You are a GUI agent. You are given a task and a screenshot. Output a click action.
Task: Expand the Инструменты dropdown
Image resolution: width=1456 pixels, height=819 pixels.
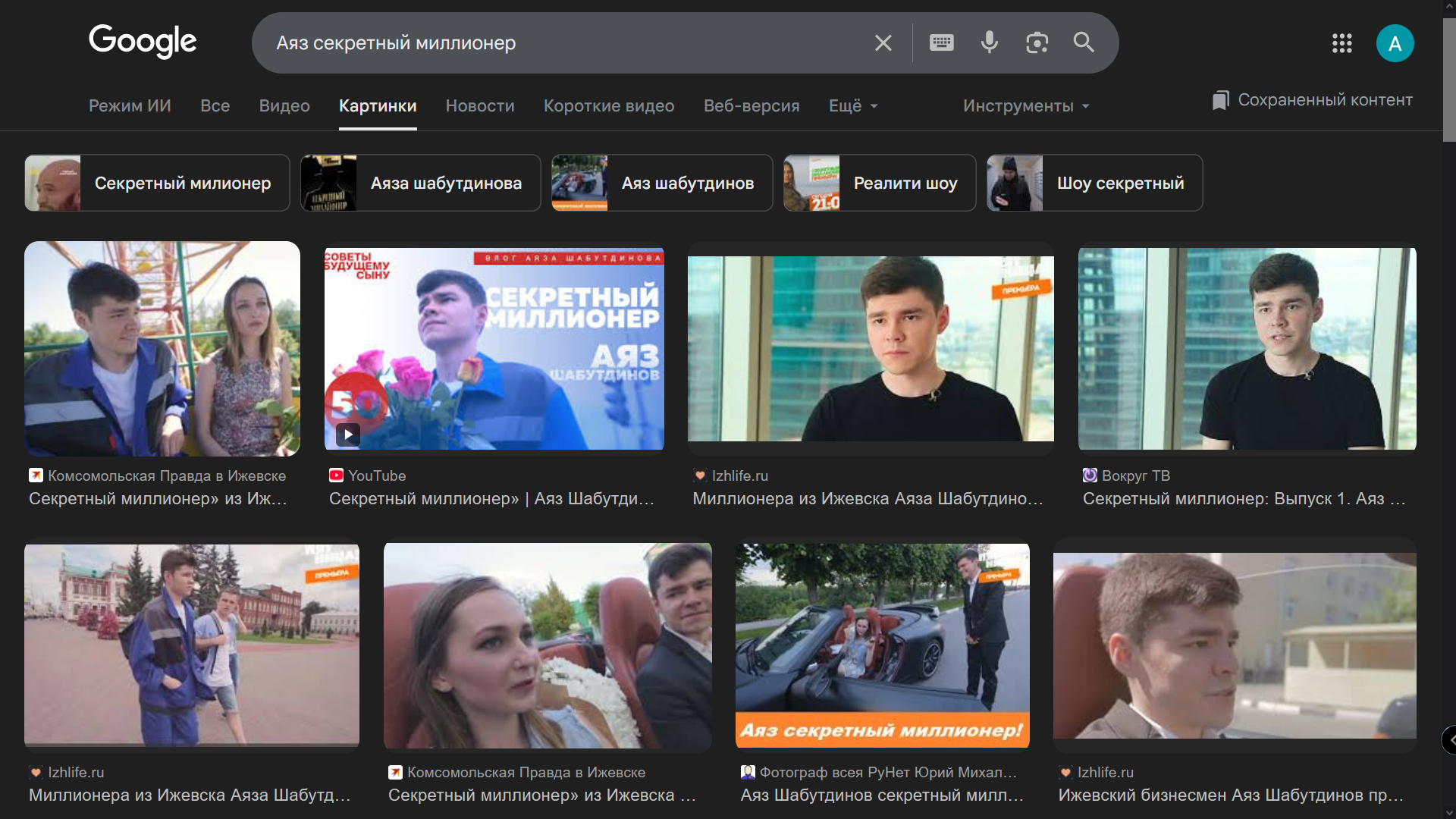pyautogui.click(x=1026, y=106)
